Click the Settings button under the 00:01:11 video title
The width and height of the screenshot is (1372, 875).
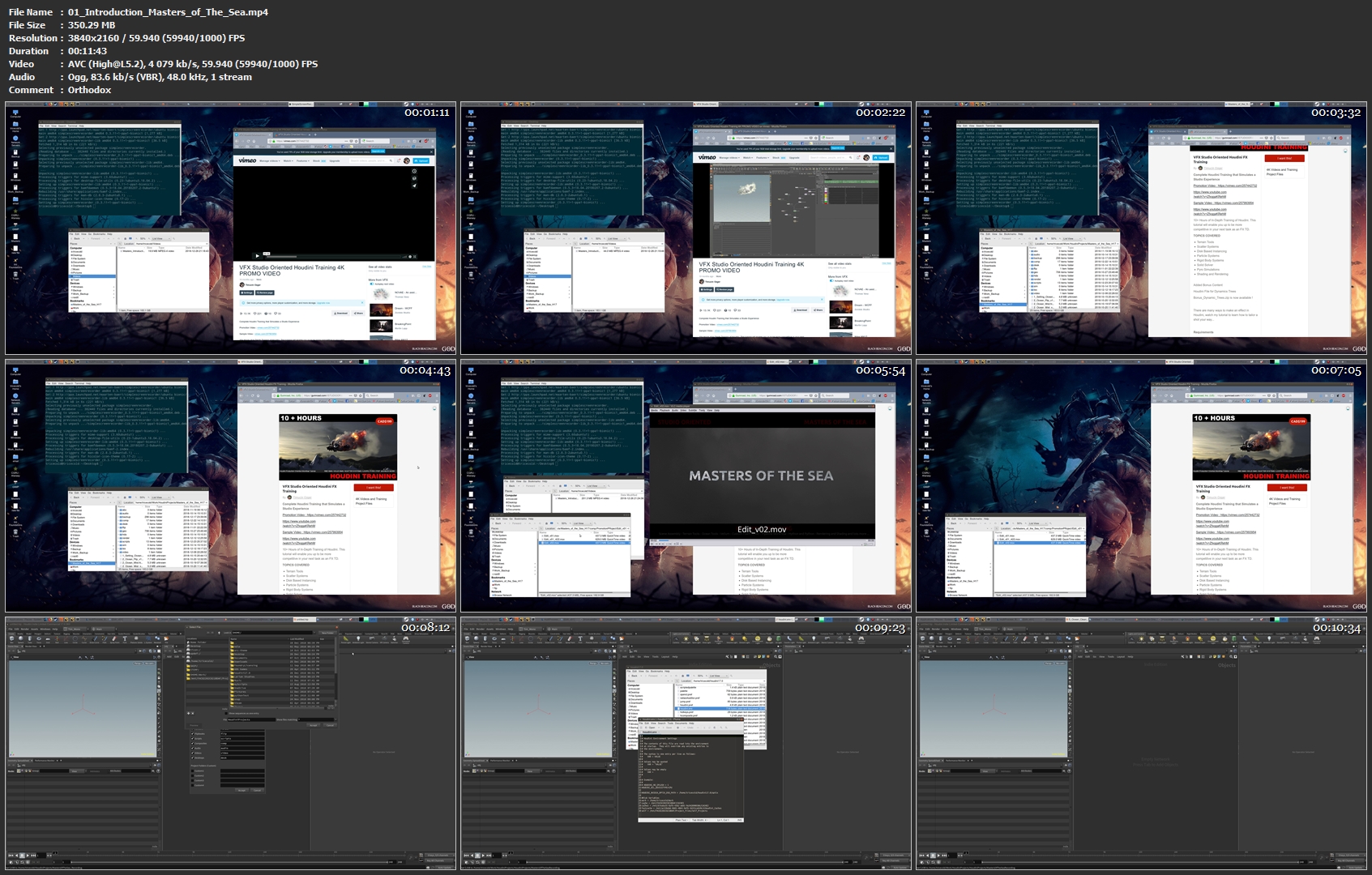247,292
